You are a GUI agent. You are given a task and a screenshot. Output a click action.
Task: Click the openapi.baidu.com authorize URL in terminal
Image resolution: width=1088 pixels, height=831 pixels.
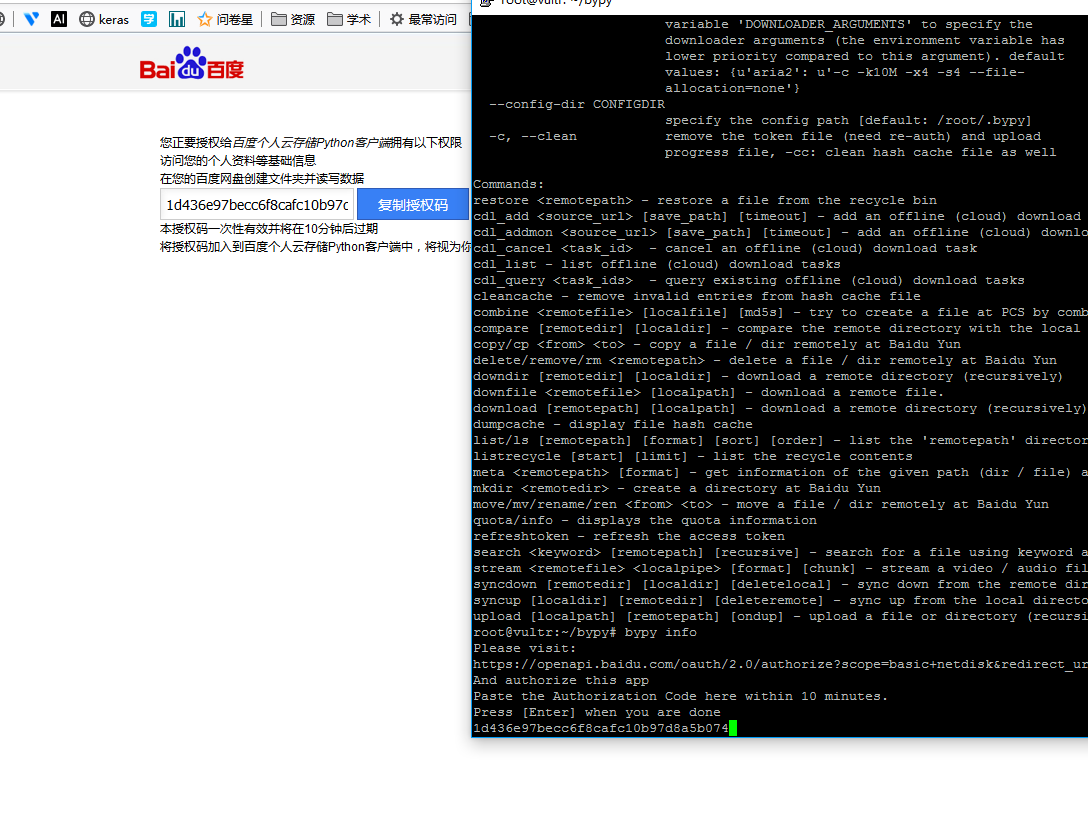click(x=780, y=664)
